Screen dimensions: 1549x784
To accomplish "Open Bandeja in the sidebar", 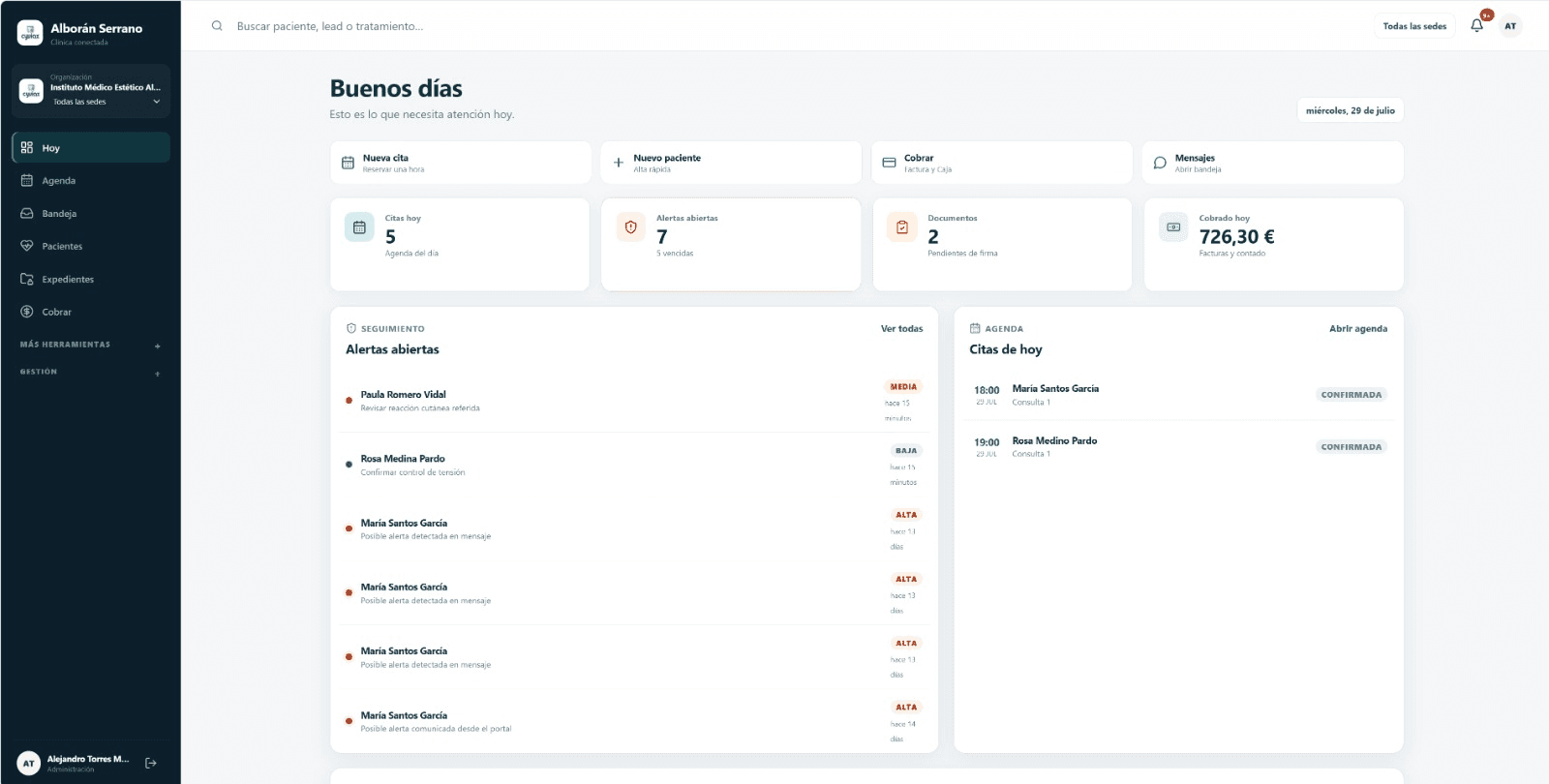I will click(x=91, y=214).
